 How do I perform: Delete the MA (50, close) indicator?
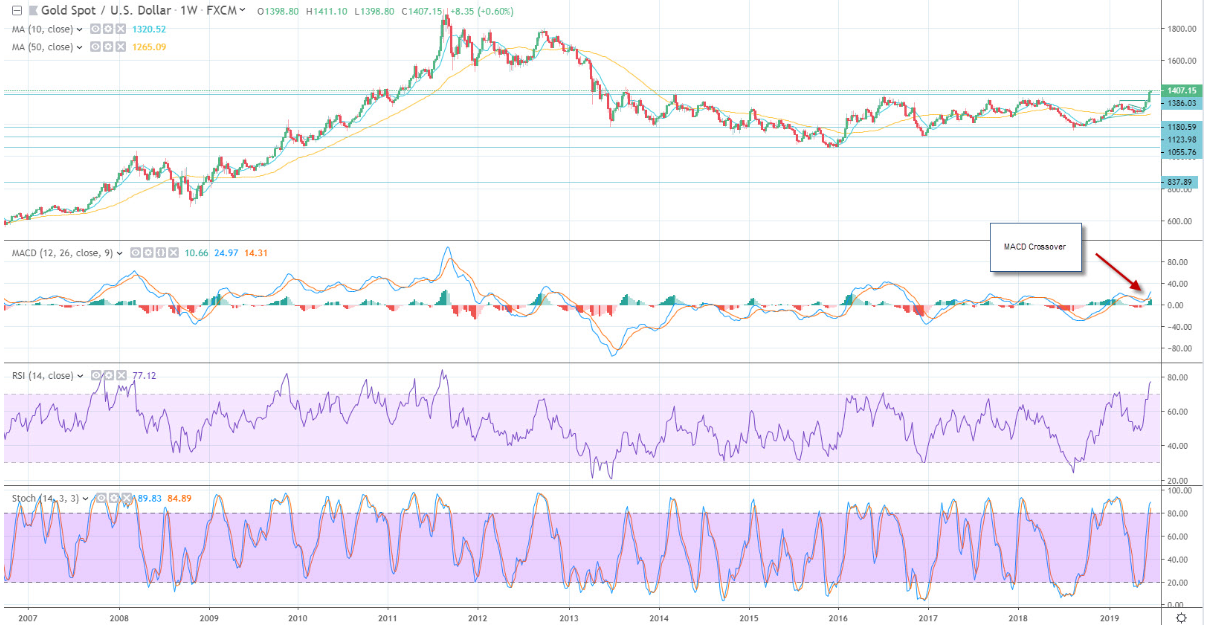click(118, 47)
